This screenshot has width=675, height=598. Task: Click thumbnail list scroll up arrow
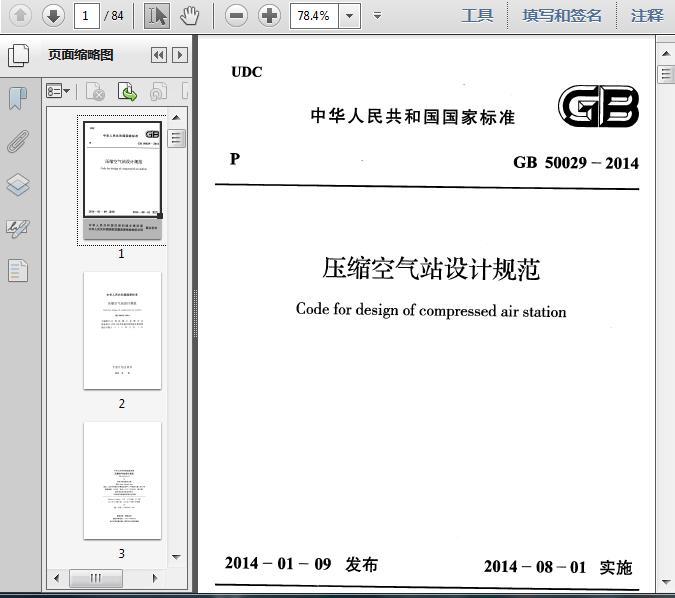click(x=176, y=118)
